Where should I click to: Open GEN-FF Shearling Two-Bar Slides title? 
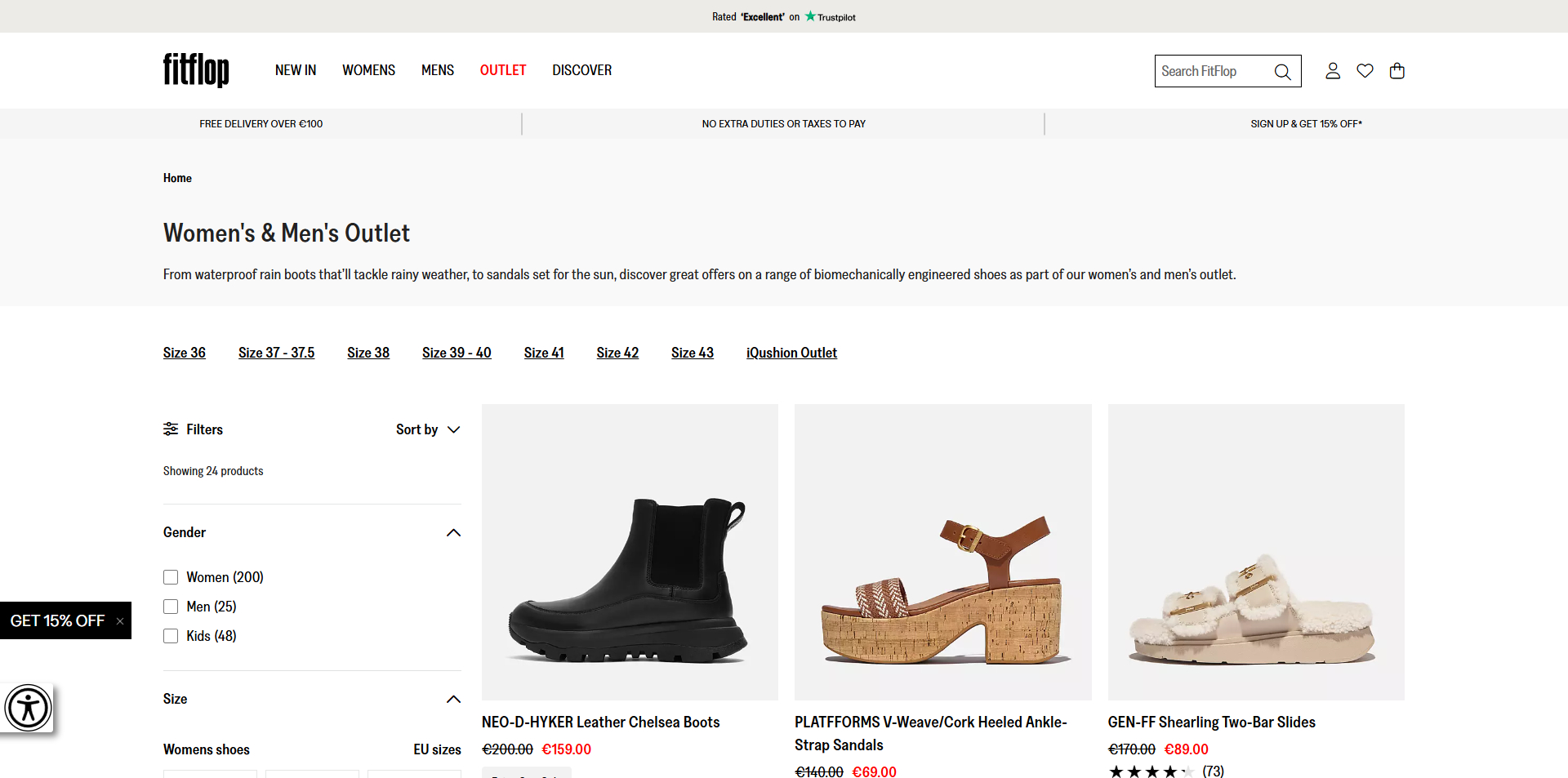tap(1212, 722)
